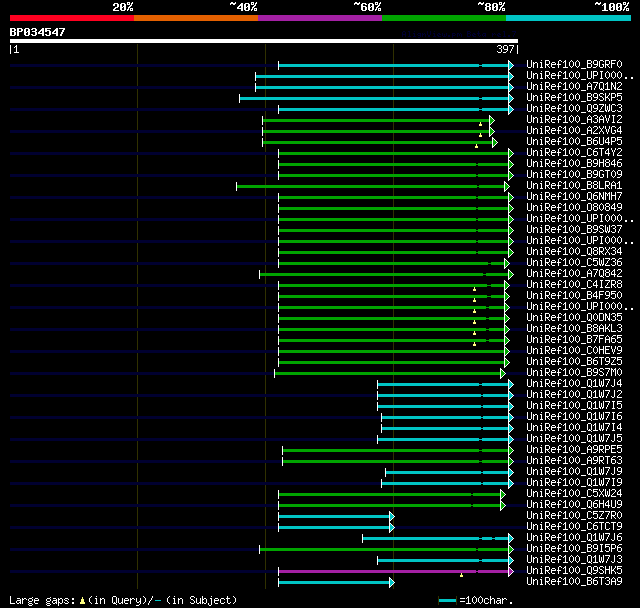Click the cyan ~100% identity legend segment

569,18
